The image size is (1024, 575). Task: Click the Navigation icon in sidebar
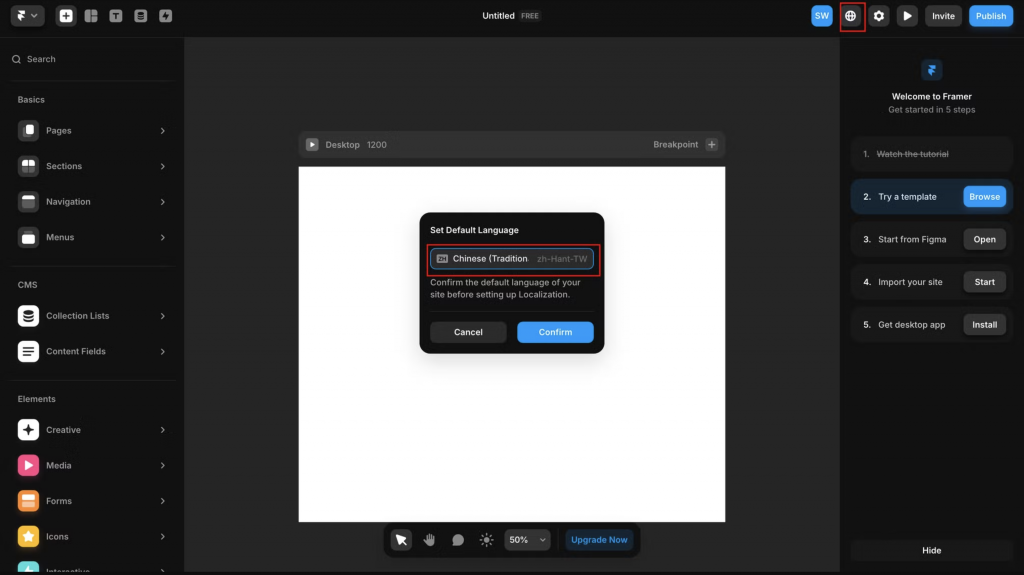pos(28,202)
